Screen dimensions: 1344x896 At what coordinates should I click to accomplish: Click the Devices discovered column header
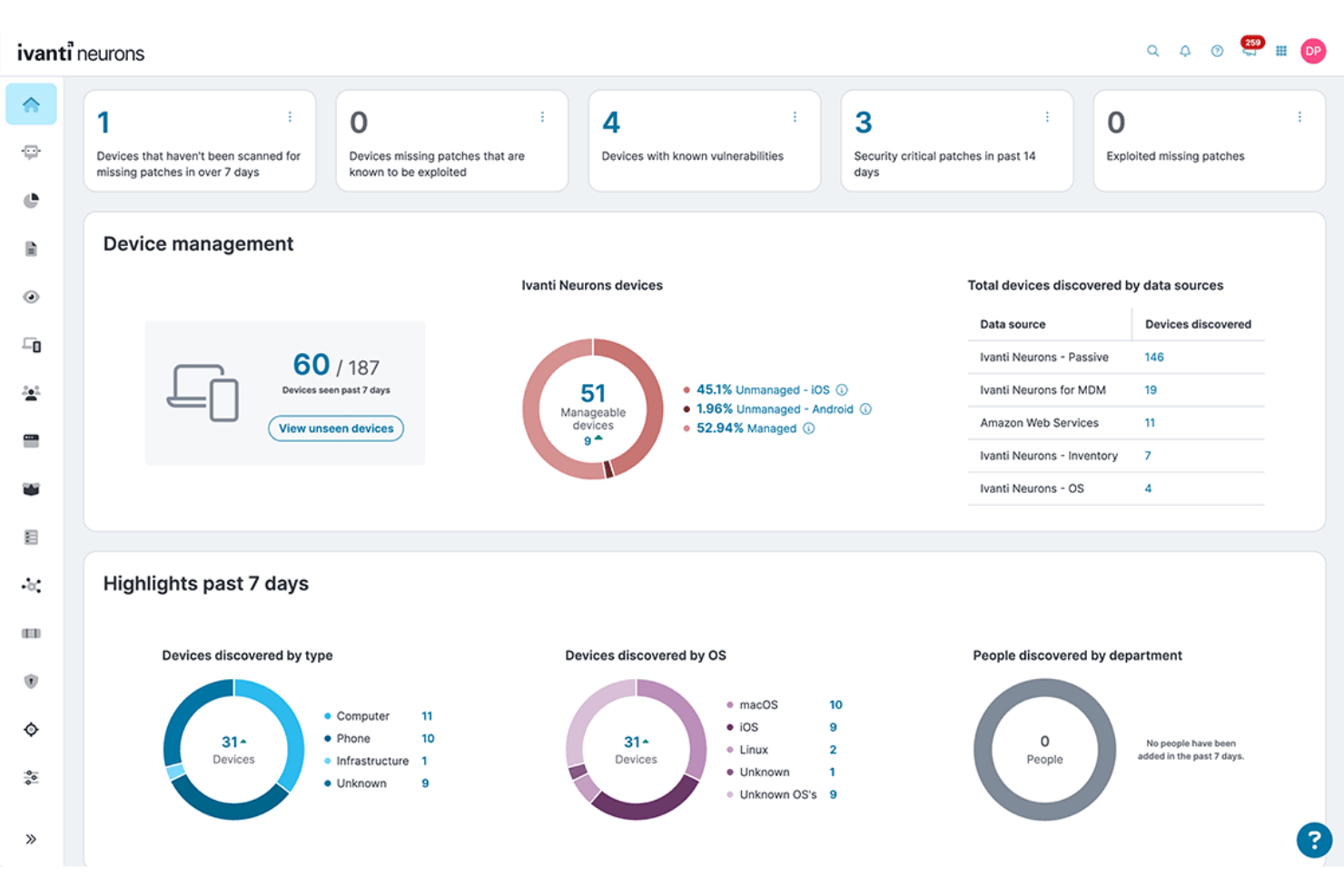pyautogui.click(x=1198, y=324)
